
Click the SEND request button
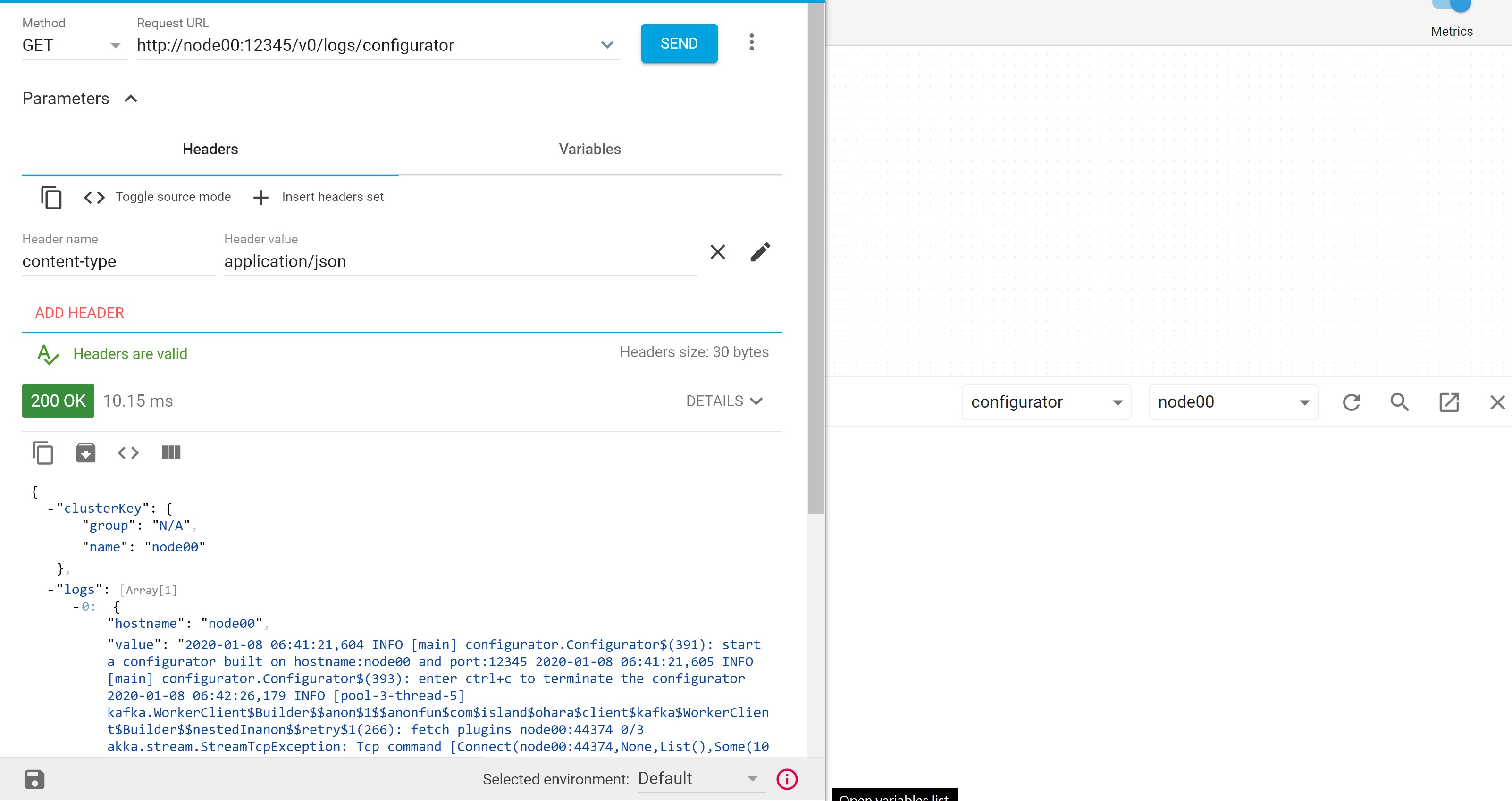[679, 43]
